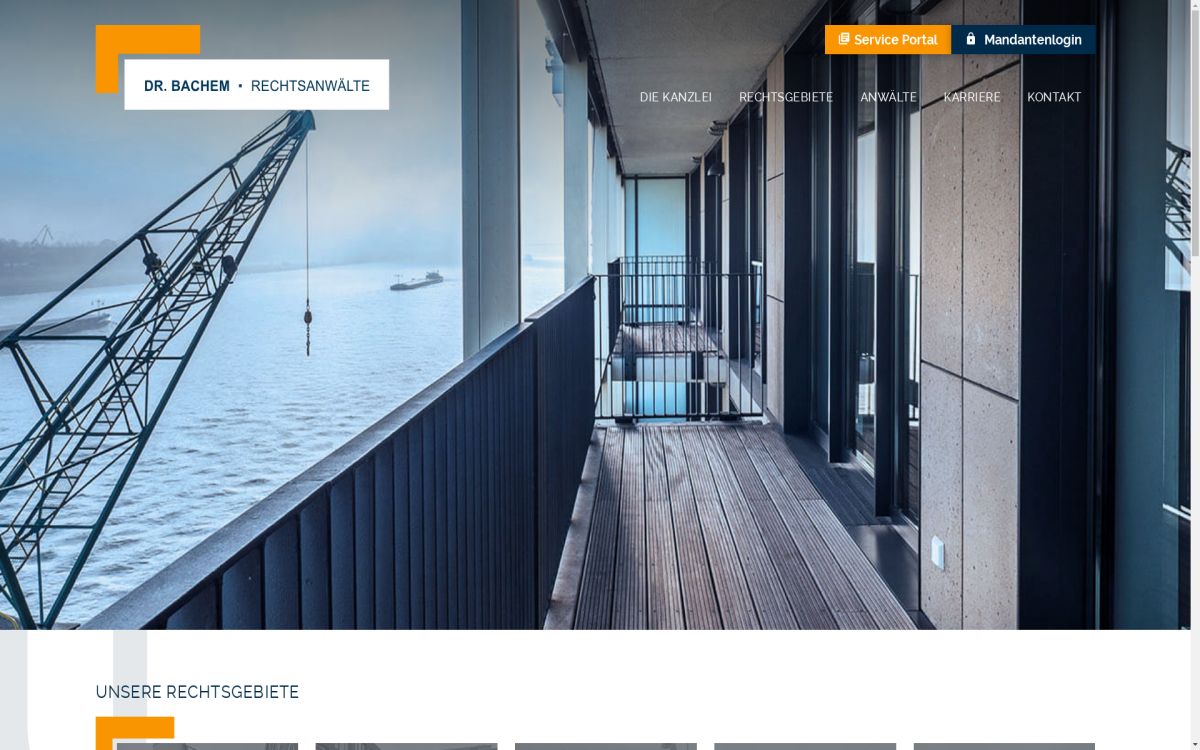Click the Dr. Bachem Rechtsanwälte logo text

click(257, 86)
